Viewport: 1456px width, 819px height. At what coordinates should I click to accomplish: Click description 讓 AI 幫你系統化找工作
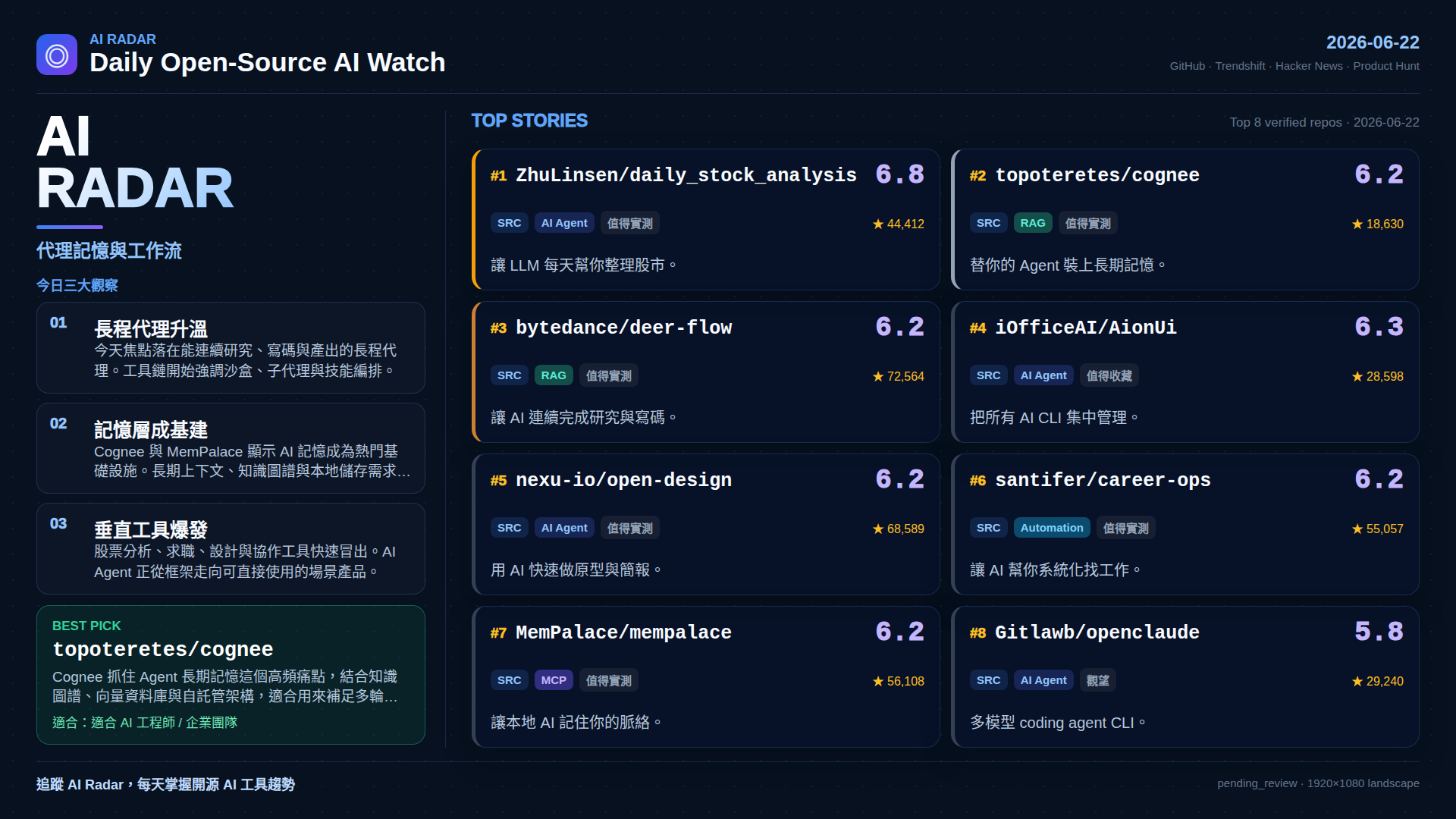point(1056,570)
